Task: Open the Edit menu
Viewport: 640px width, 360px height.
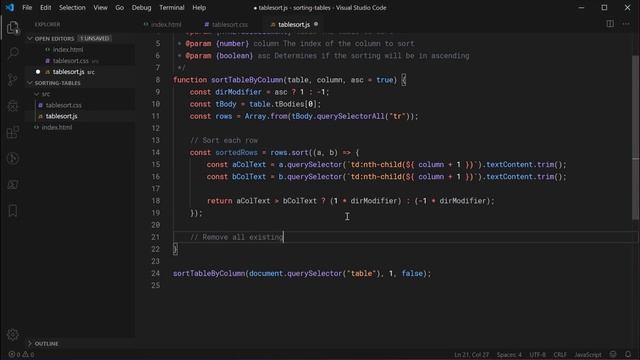Action: click(46, 7)
